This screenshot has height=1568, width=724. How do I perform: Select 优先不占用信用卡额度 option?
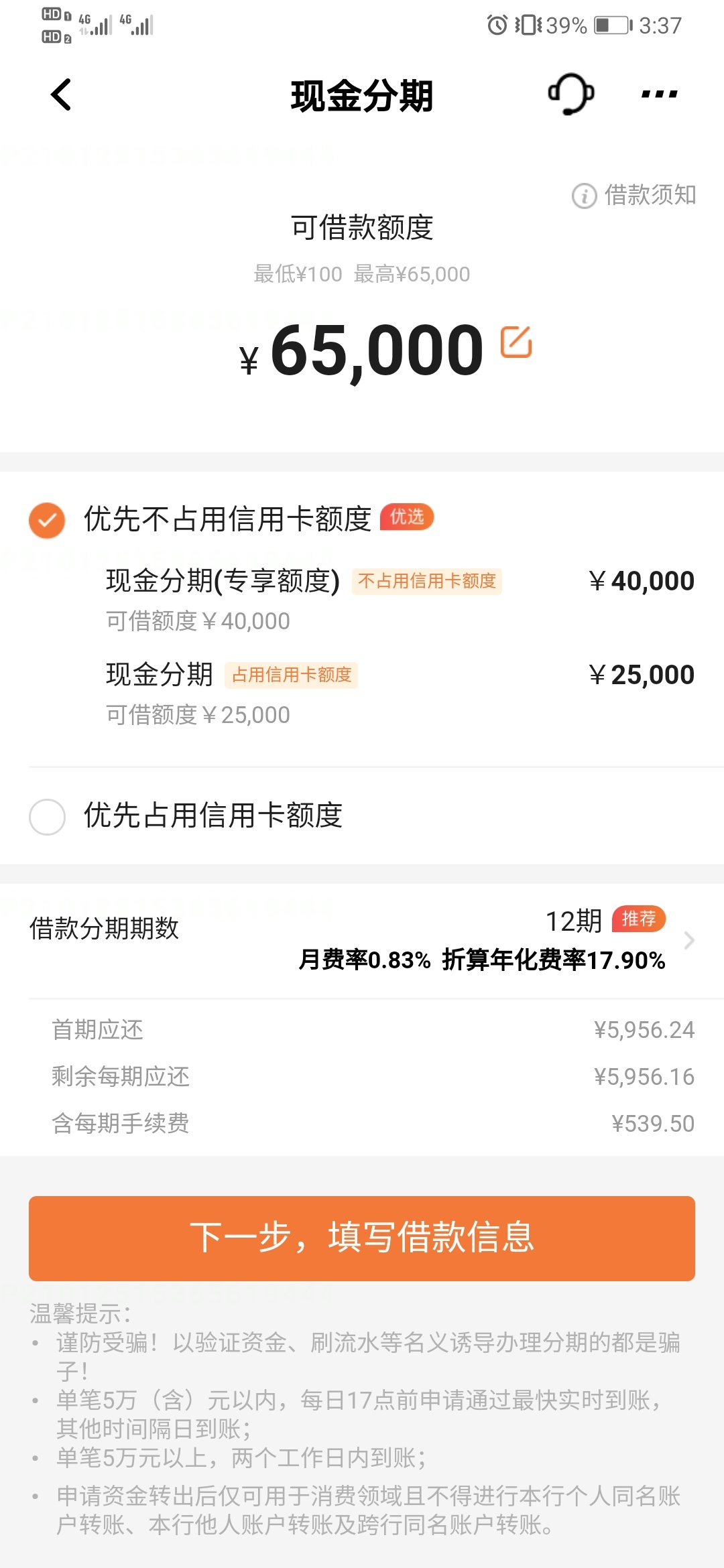click(227, 519)
